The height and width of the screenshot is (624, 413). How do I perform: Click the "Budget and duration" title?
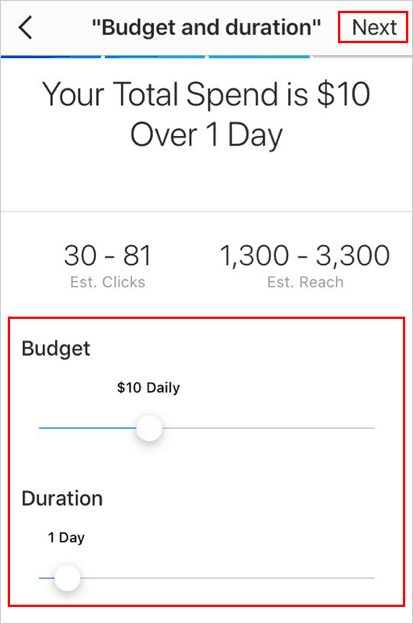(206, 27)
